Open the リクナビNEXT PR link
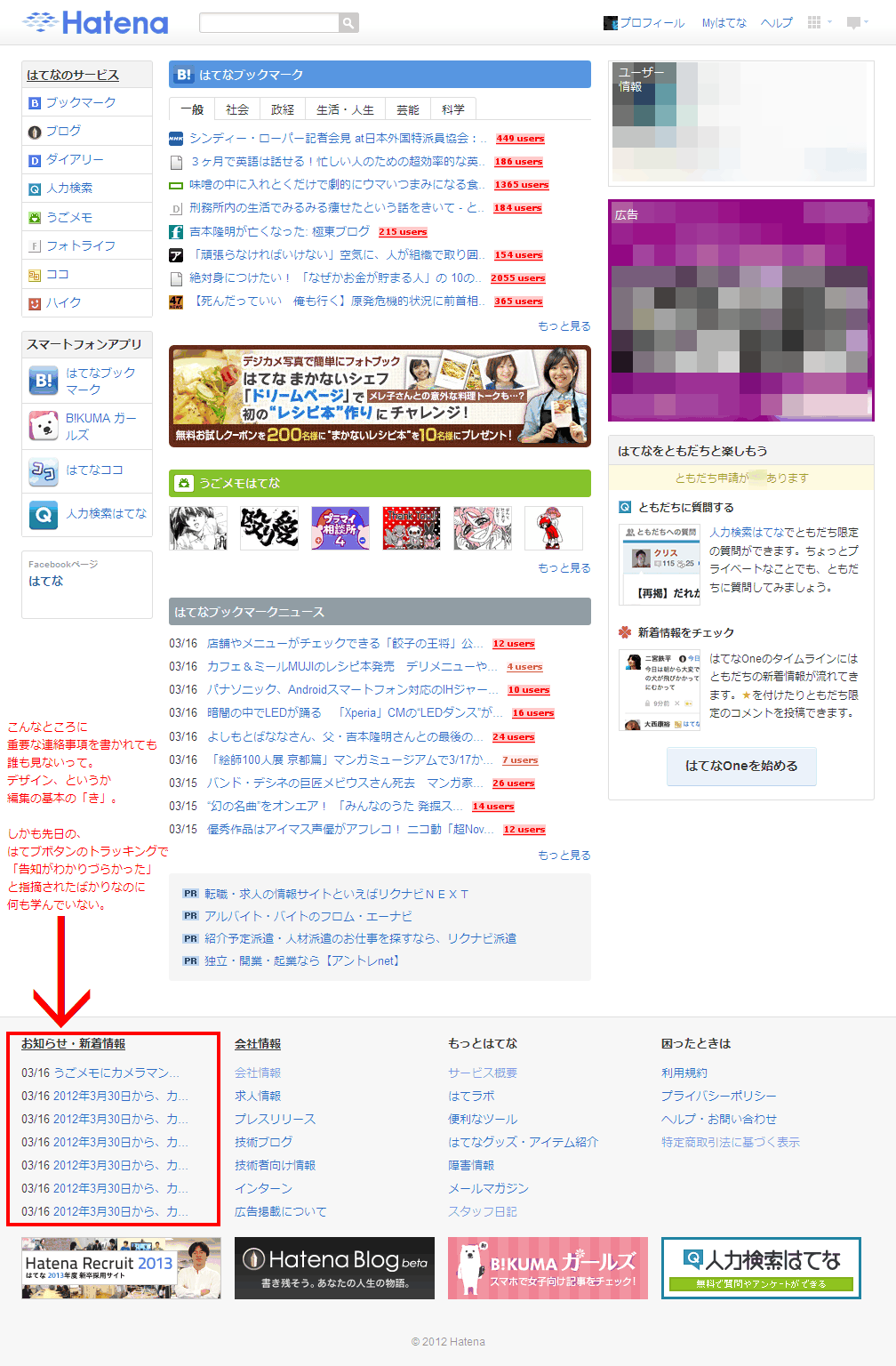 click(x=336, y=894)
